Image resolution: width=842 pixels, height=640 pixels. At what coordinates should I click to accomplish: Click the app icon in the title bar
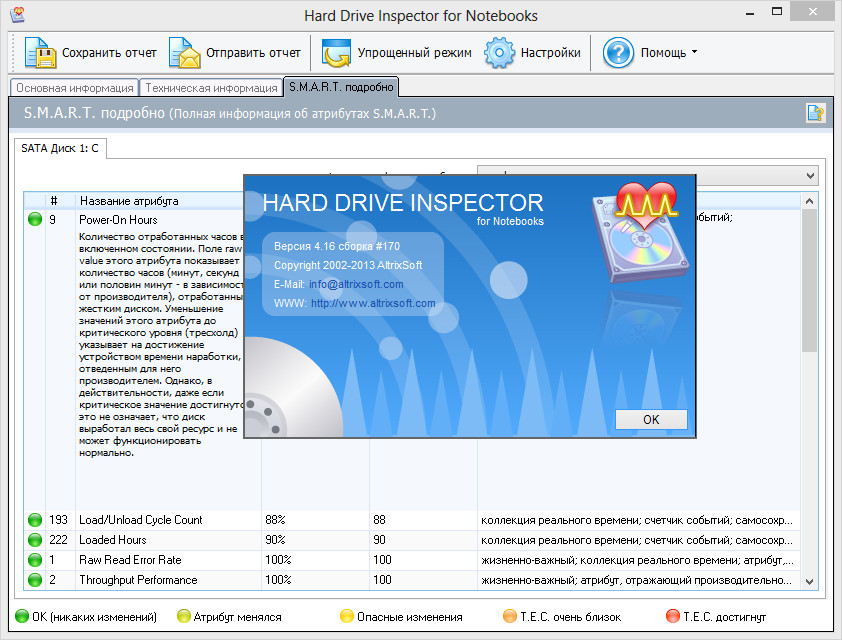[15, 15]
